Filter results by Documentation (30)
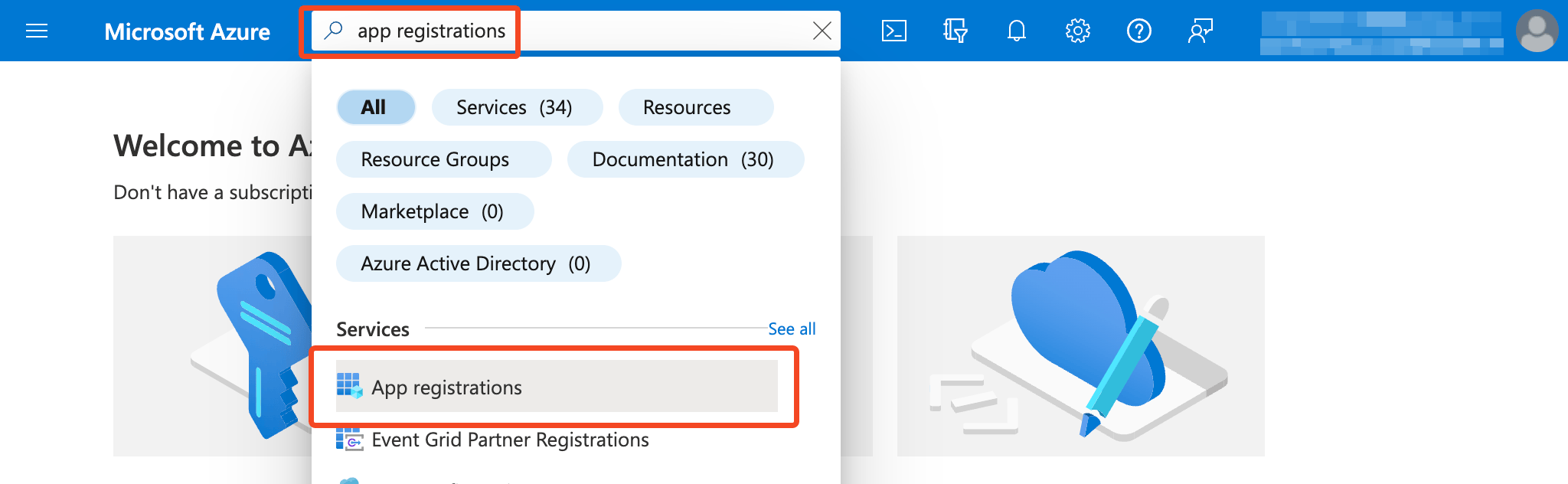This screenshot has height=484, width=1568. 685,159
